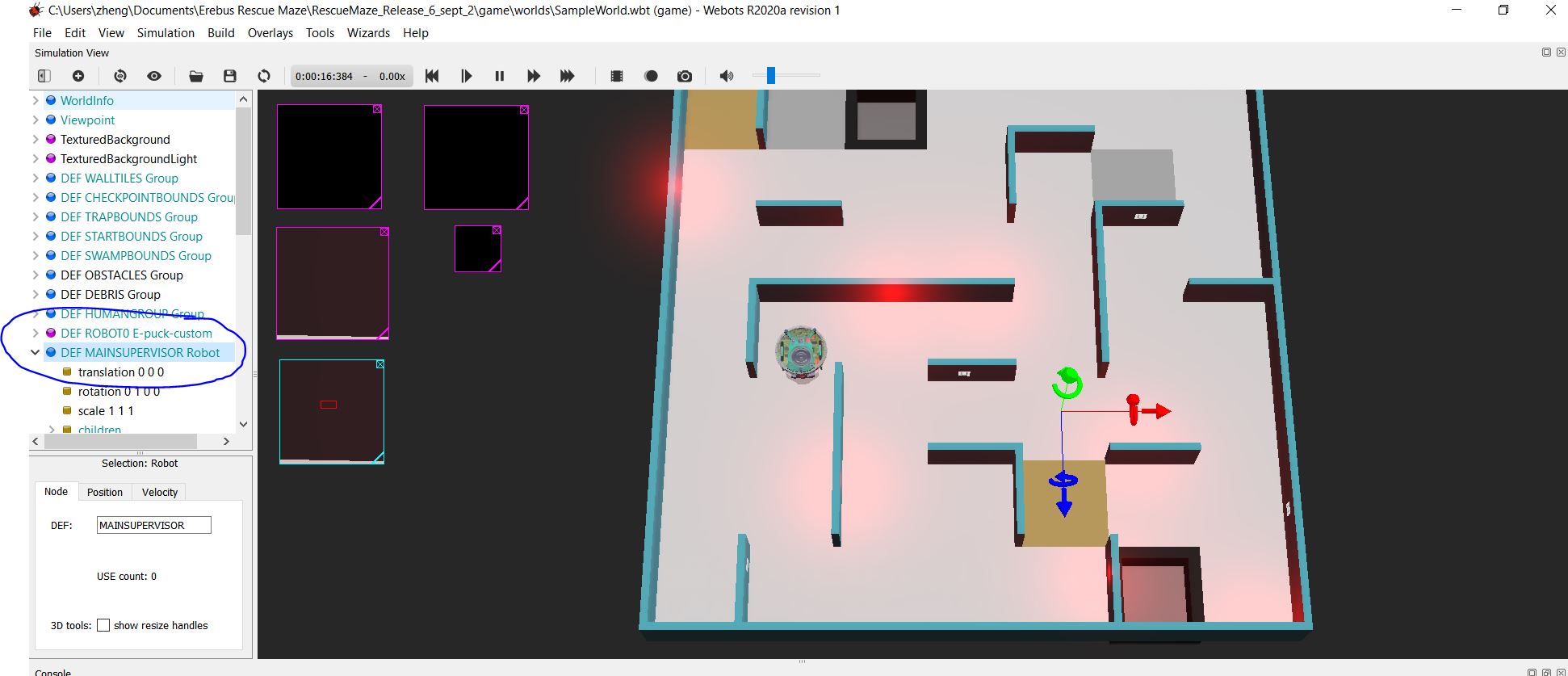Reload the world using circular arrows icon

point(264,76)
